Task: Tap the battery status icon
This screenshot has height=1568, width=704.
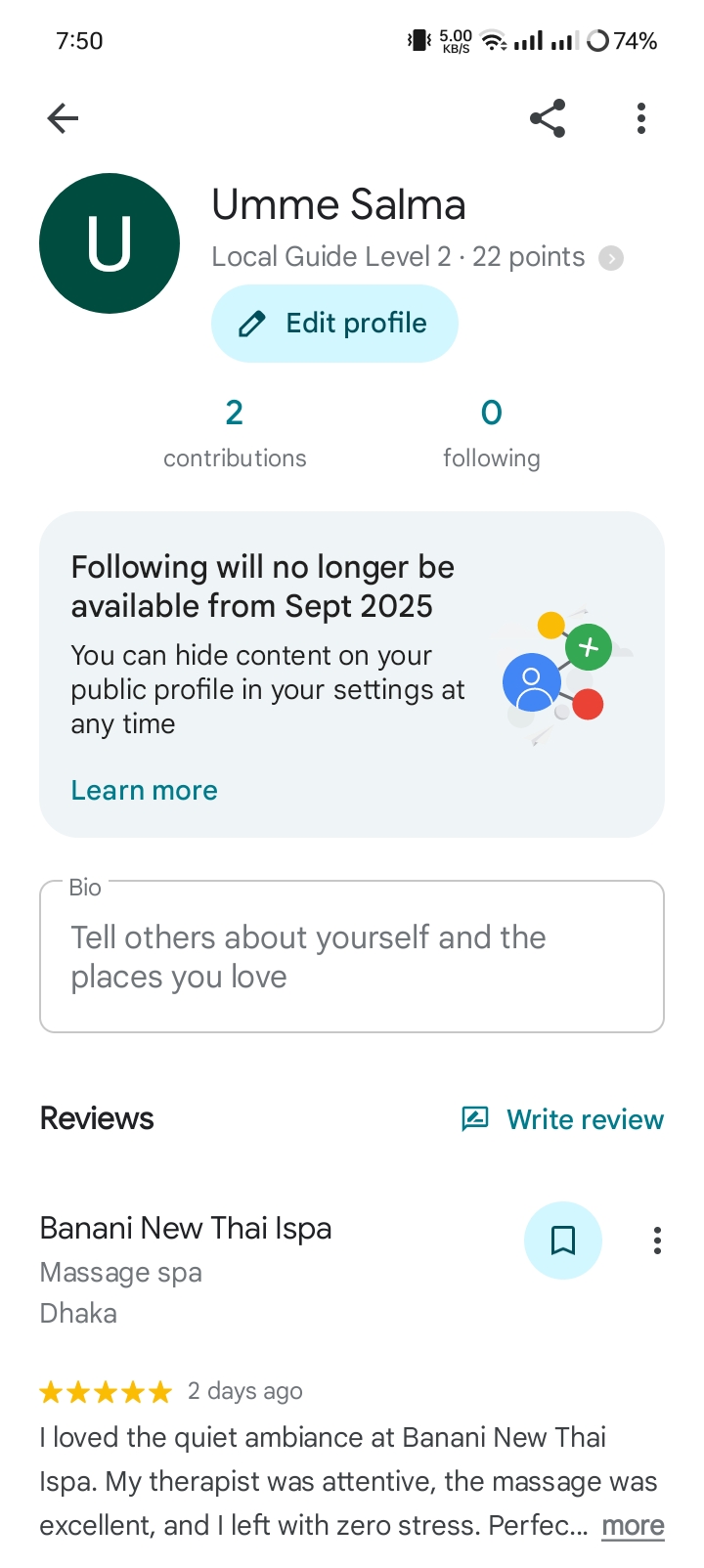Action: coord(597,41)
